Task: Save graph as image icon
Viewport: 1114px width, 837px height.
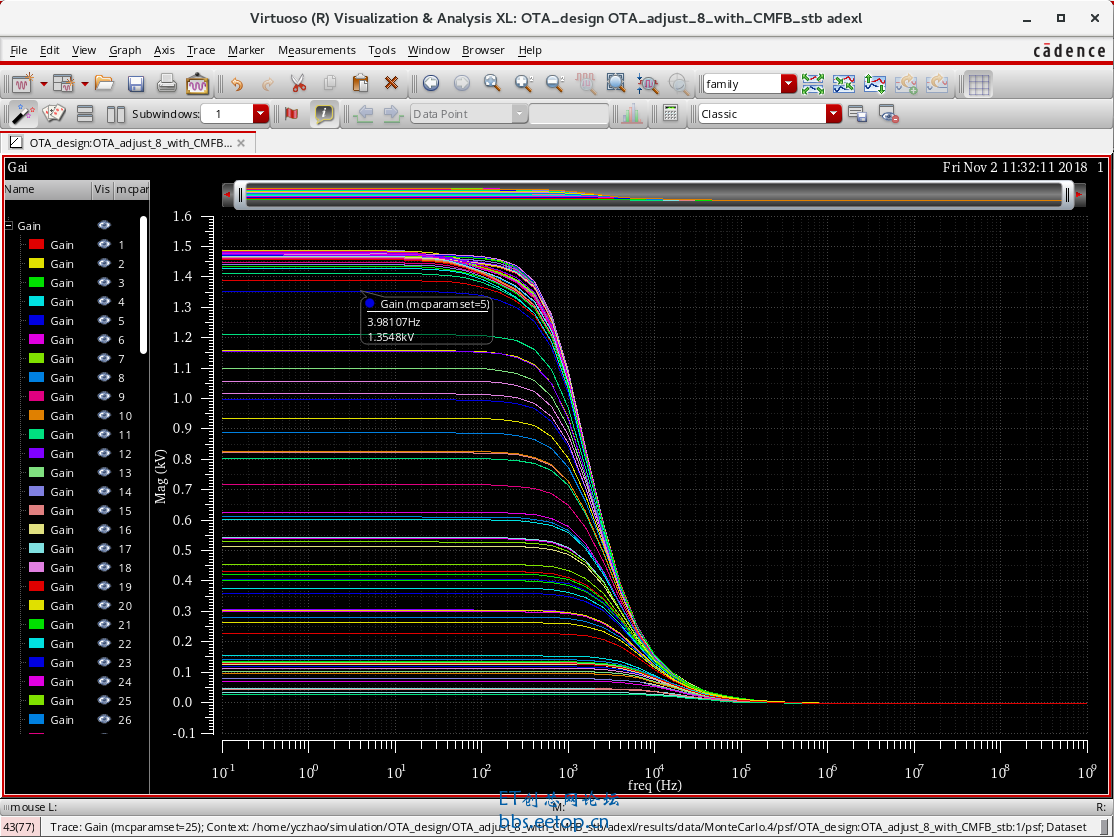Action: pyautogui.click(x=198, y=84)
